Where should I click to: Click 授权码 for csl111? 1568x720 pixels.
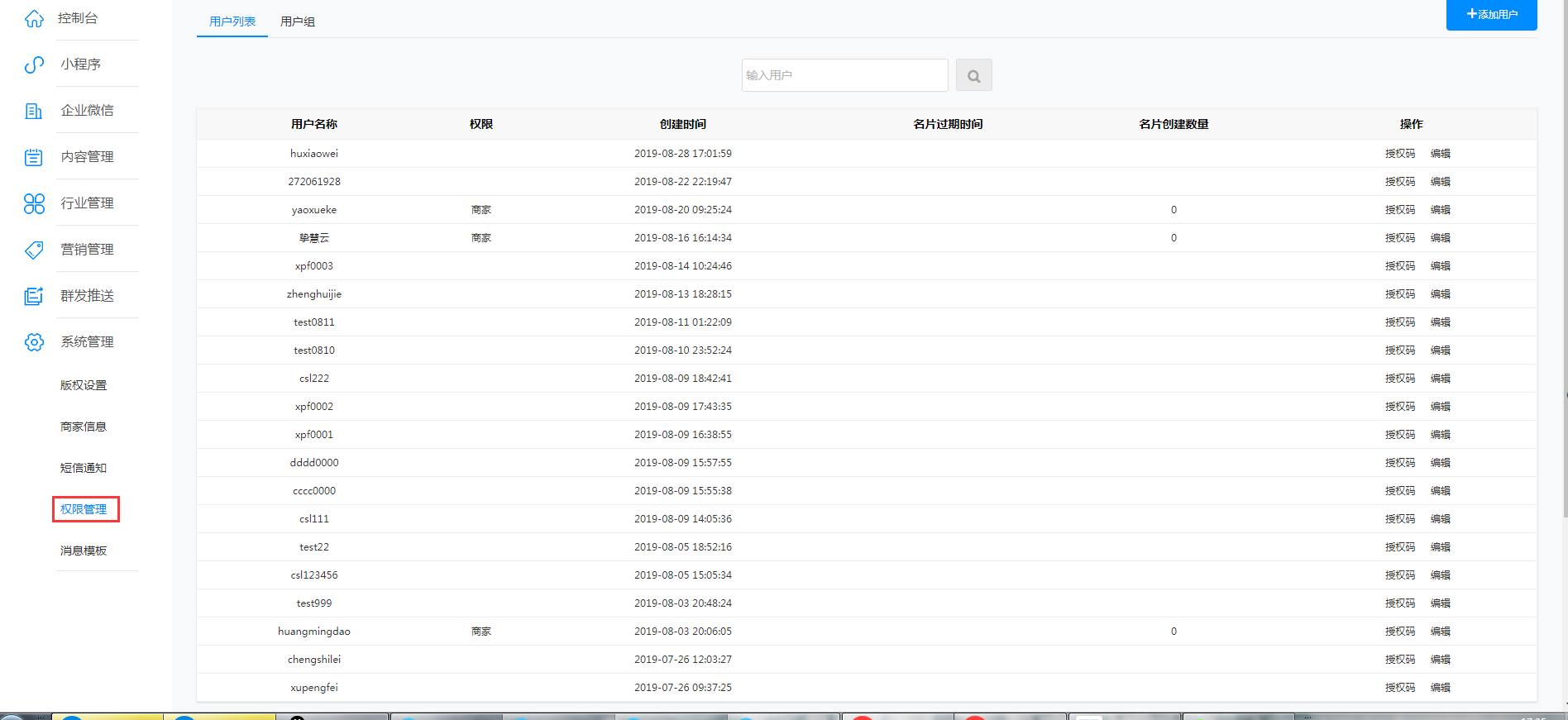1400,519
